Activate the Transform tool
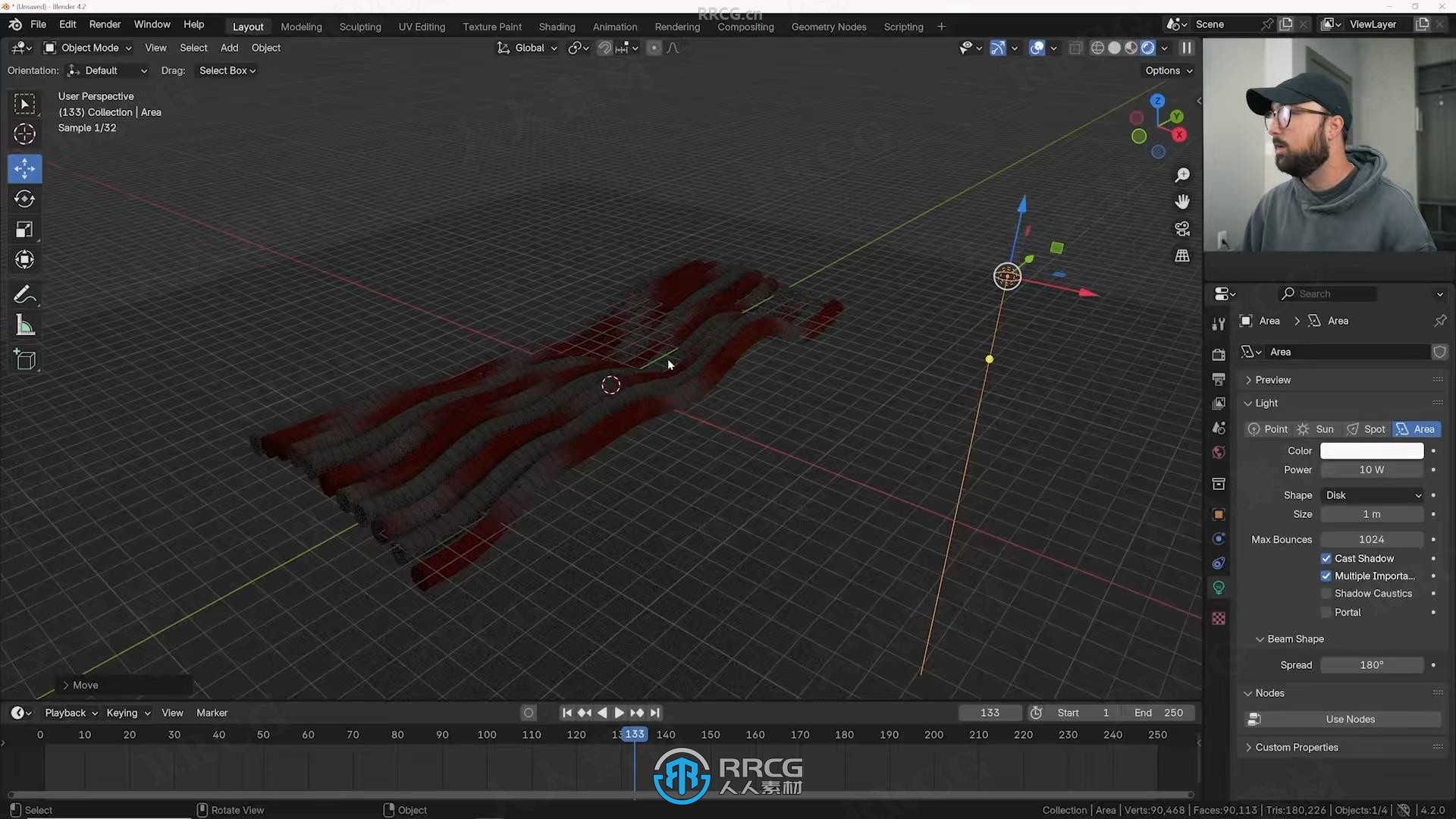The image size is (1456, 819). pyautogui.click(x=25, y=260)
